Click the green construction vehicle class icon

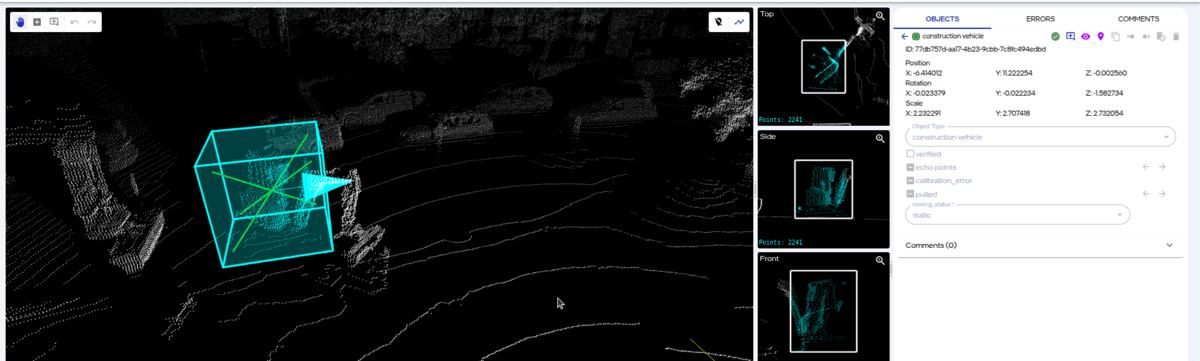pyautogui.click(x=916, y=36)
